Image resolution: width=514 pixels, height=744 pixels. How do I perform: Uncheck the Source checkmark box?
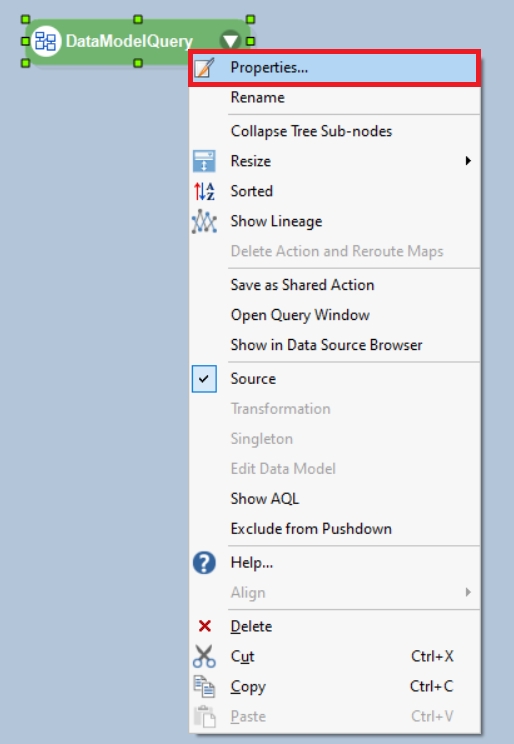(x=204, y=379)
